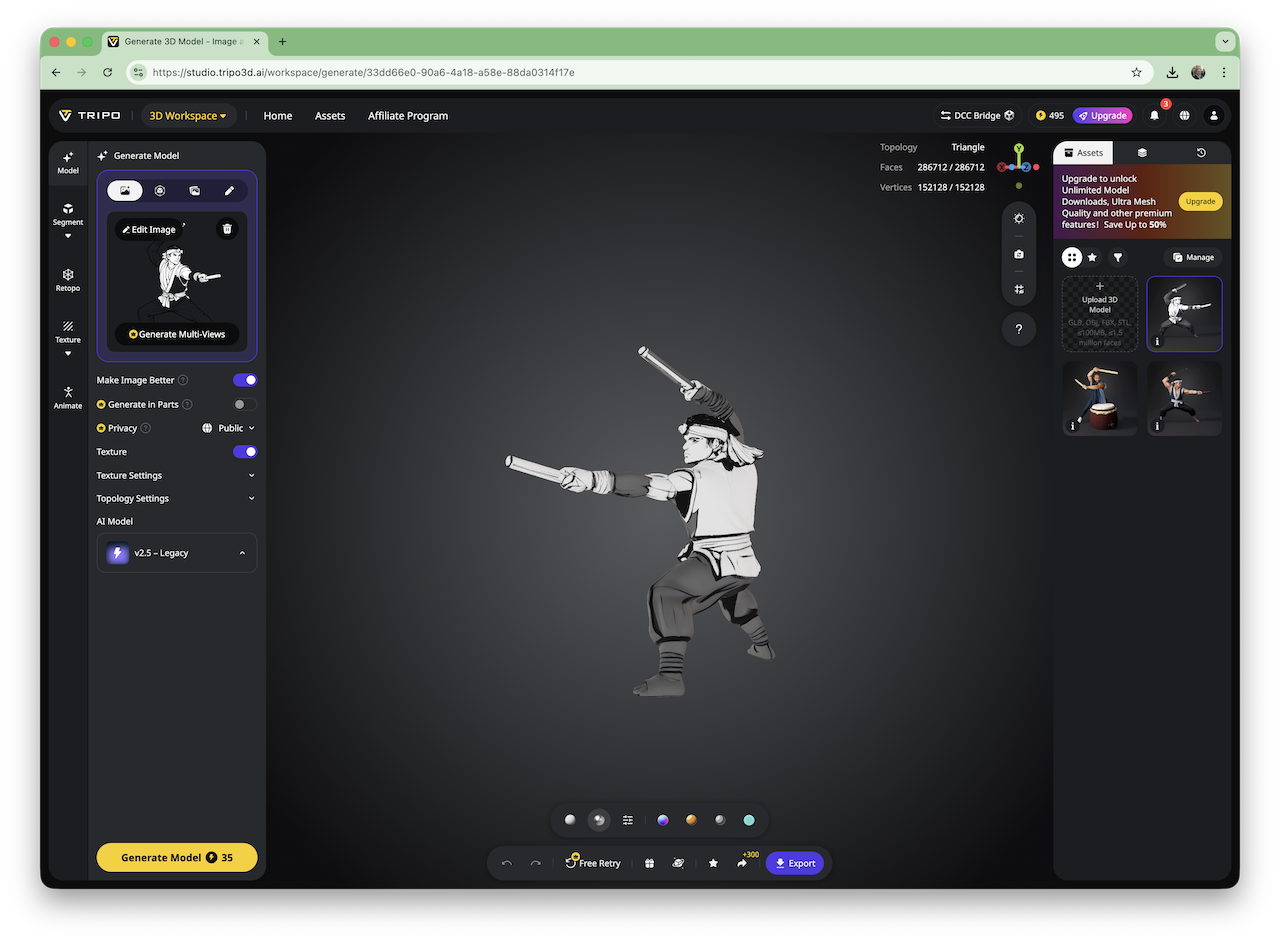
Task: Select the drummer with taiko drum thumbnail
Action: click(x=1099, y=398)
